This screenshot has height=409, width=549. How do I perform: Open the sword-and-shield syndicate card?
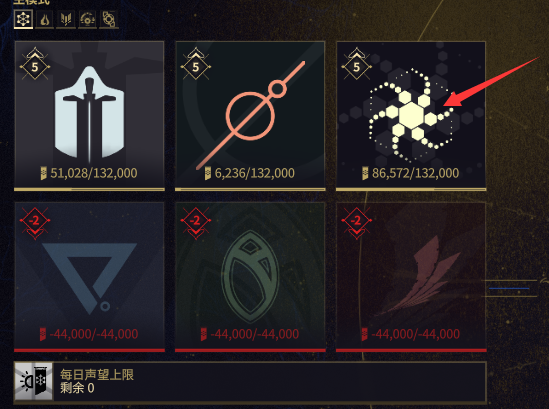[x=89, y=116]
